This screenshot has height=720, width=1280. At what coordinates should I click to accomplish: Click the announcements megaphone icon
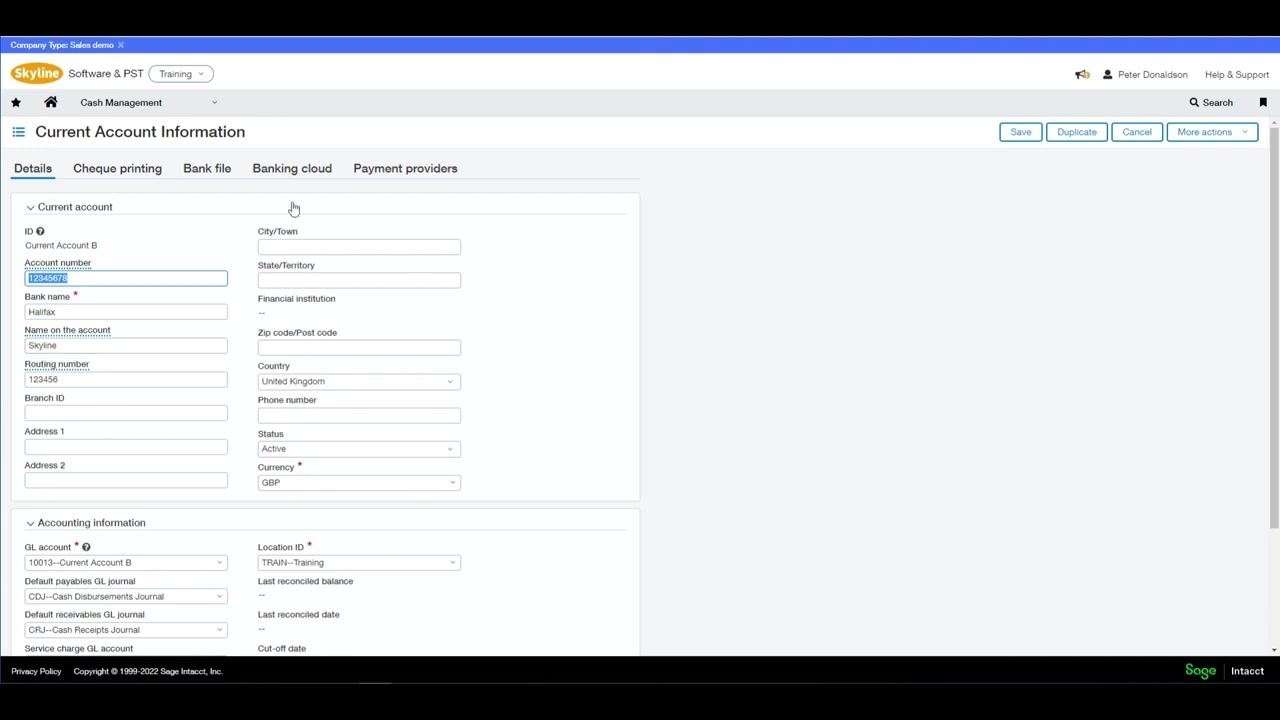(1082, 74)
